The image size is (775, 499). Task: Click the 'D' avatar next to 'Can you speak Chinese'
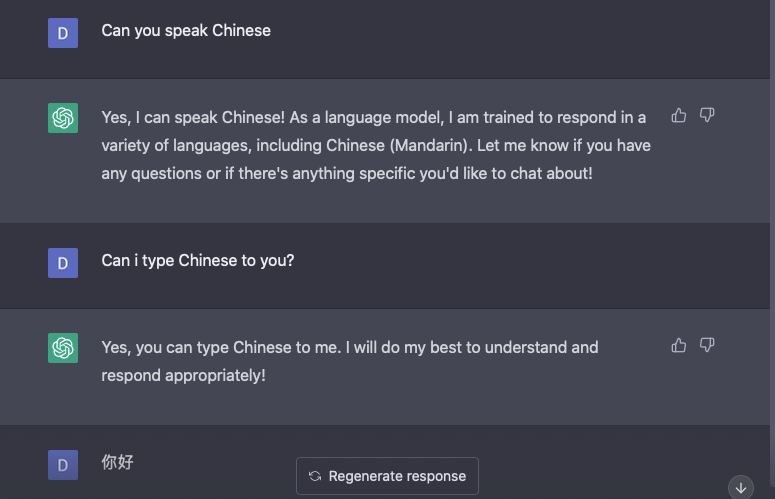tap(63, 32)
